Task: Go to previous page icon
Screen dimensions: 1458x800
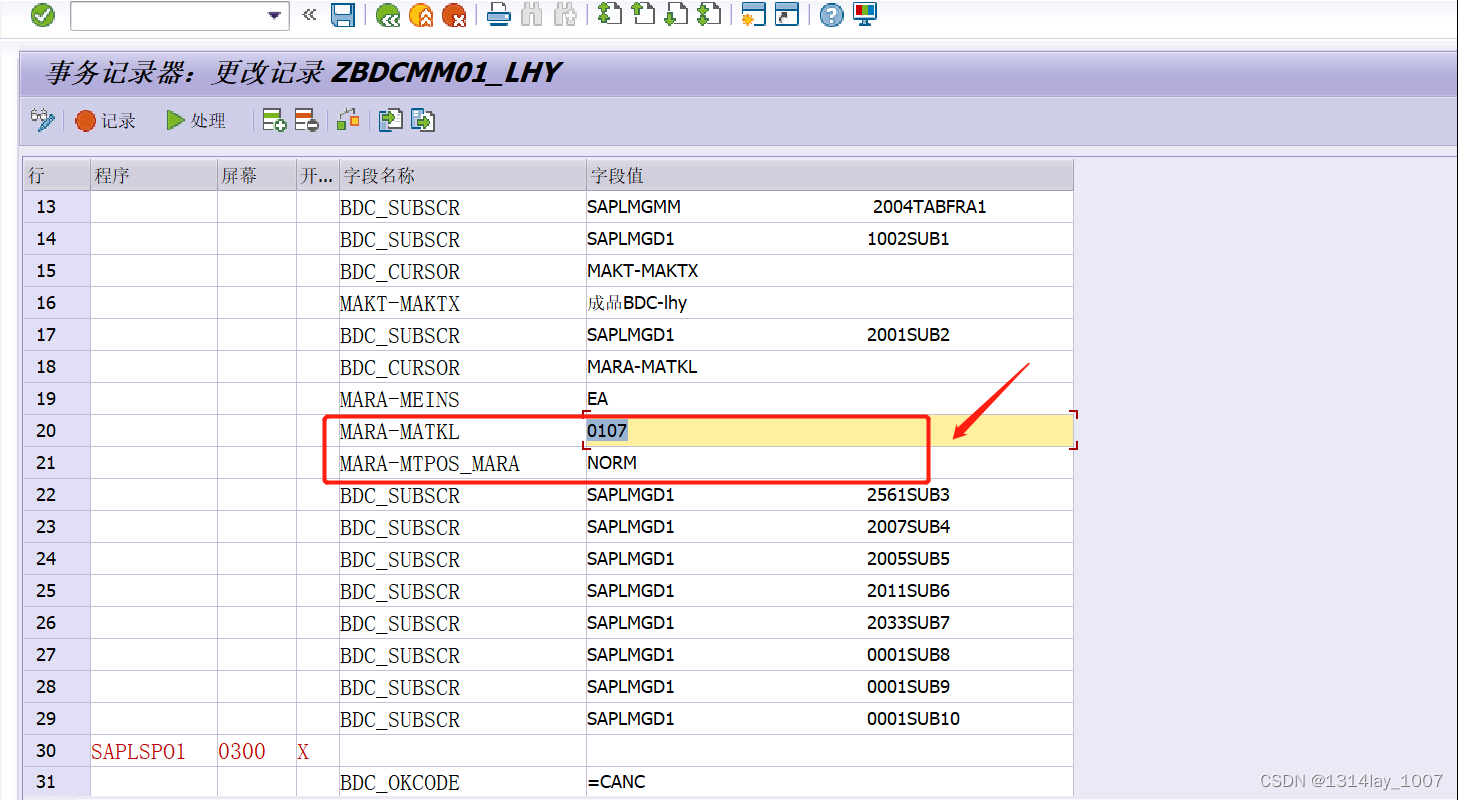Action: (x=643, y=15)
